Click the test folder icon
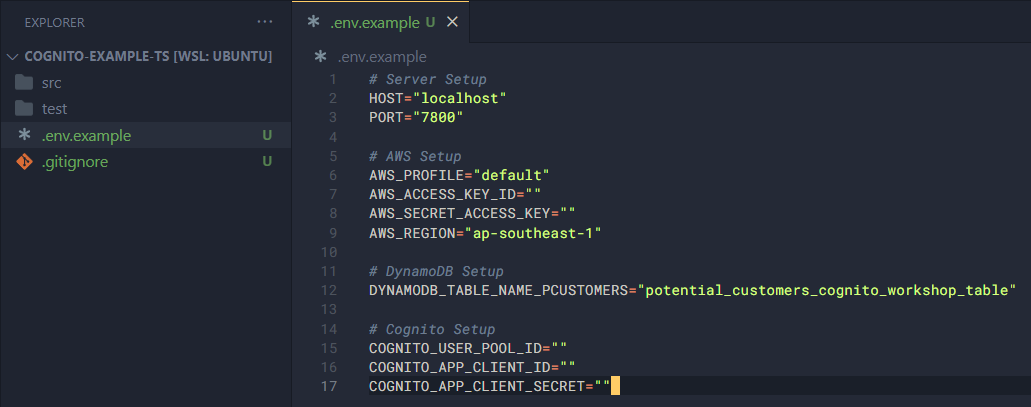This screenshot has height=407, width=1031. coord(25,108)
